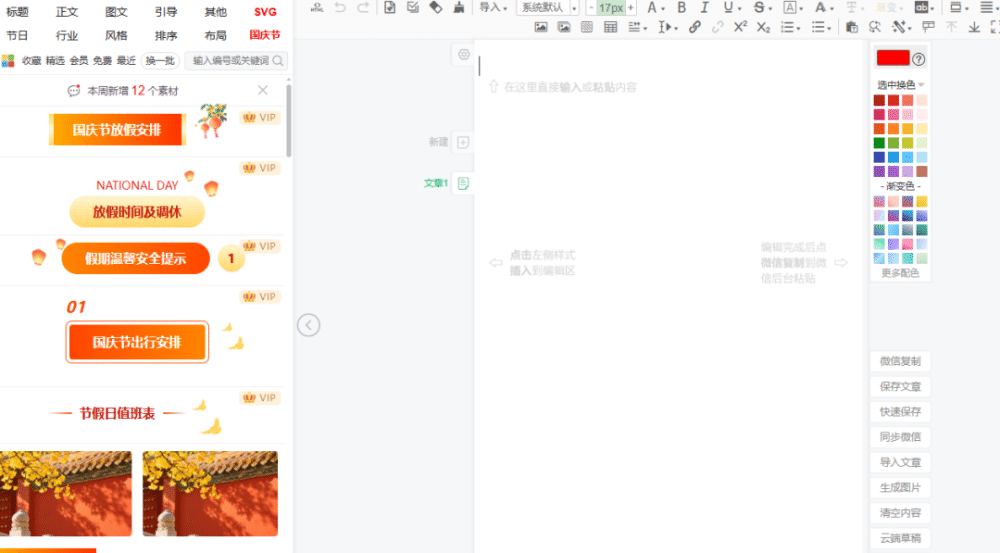Image resolution: width=1000 pixels, height=553 pixels.
Task: Click the 生成图片 button
Action: (900, 487)
